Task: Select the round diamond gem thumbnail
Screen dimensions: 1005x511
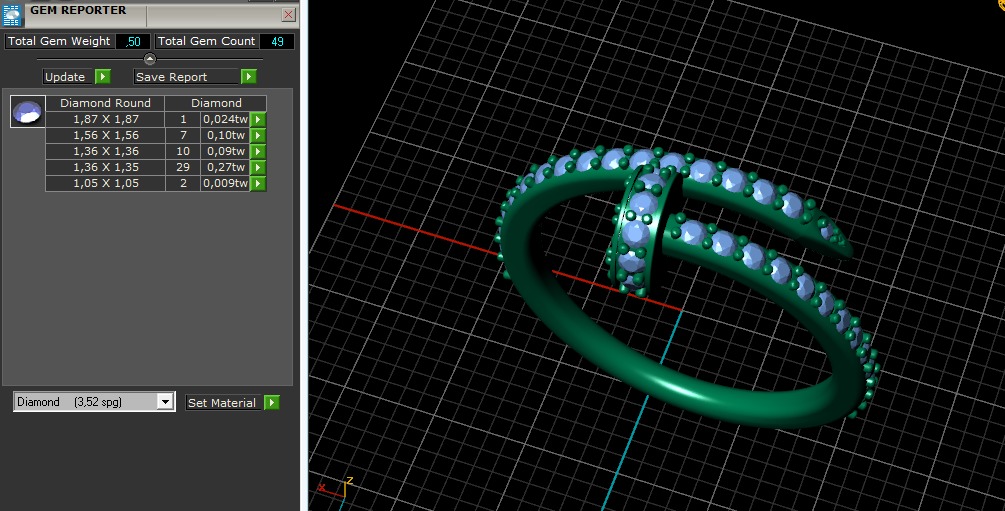Action: click(x=28, y=112)
